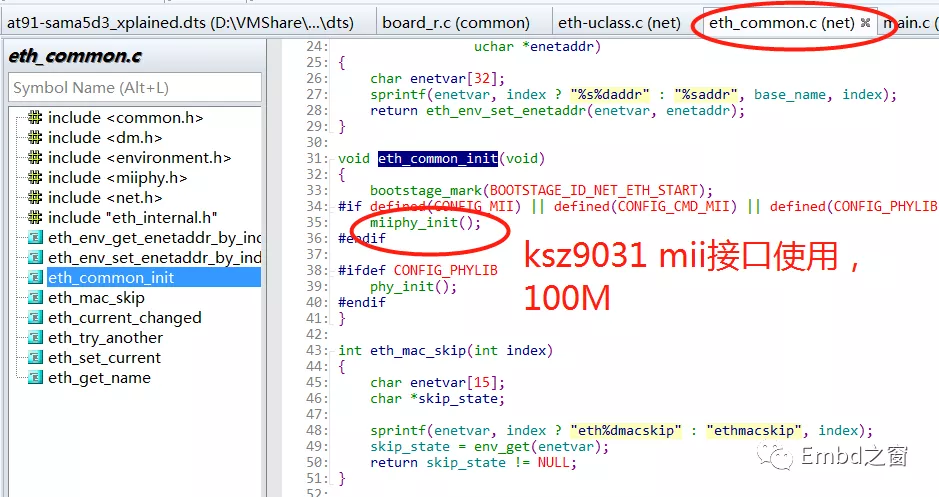Collapse the #ifdef CONFIG_PHYLIB block at line 38
This screenshot has height=497, width=939.
click(331, 270)
